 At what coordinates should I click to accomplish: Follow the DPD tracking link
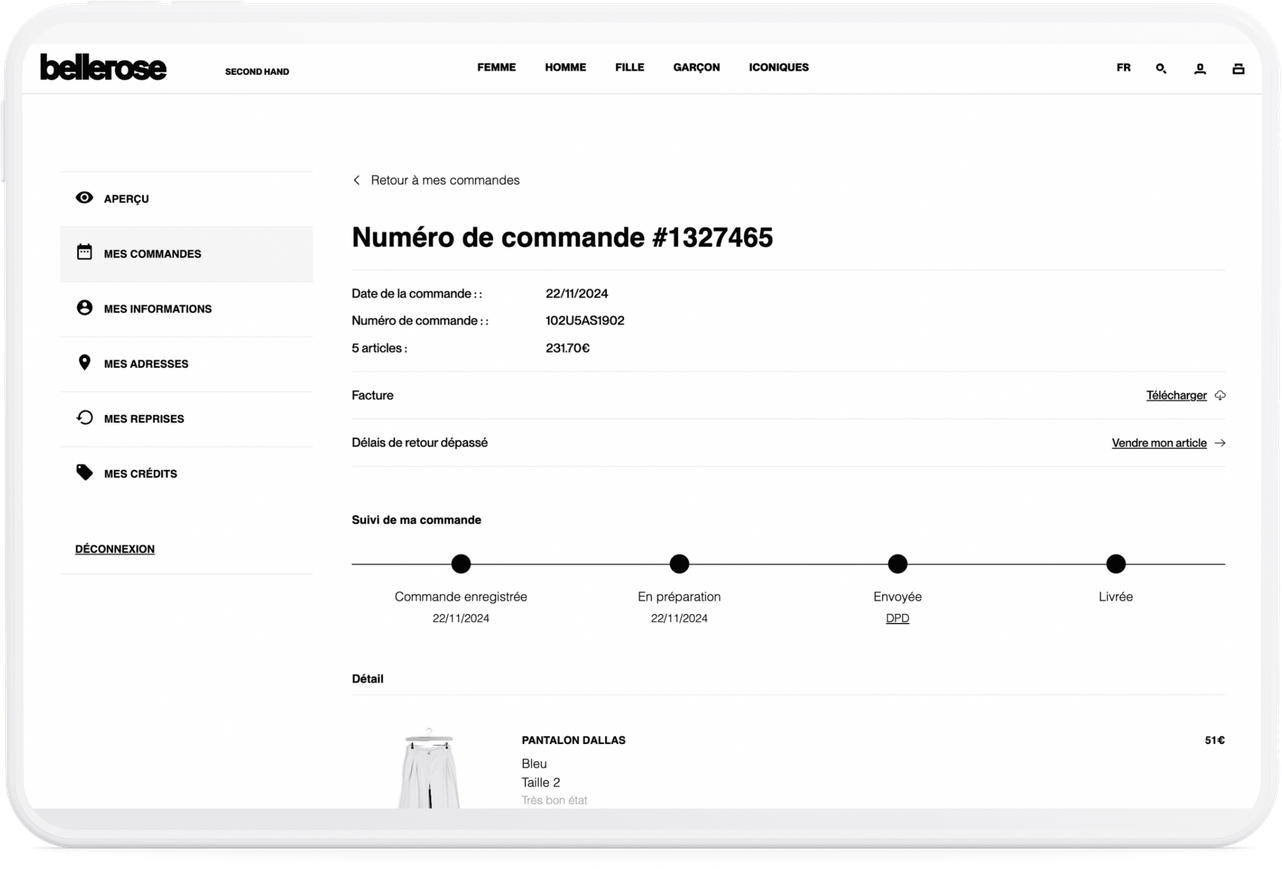(x=897, y=619)
